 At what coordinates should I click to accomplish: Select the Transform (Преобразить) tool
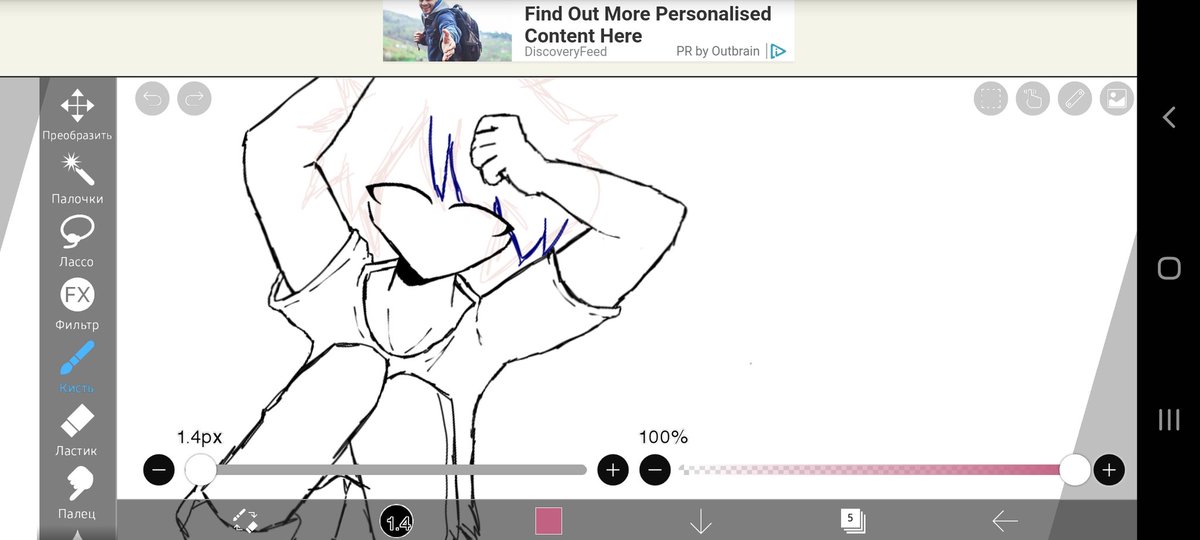tap(77, 114)
